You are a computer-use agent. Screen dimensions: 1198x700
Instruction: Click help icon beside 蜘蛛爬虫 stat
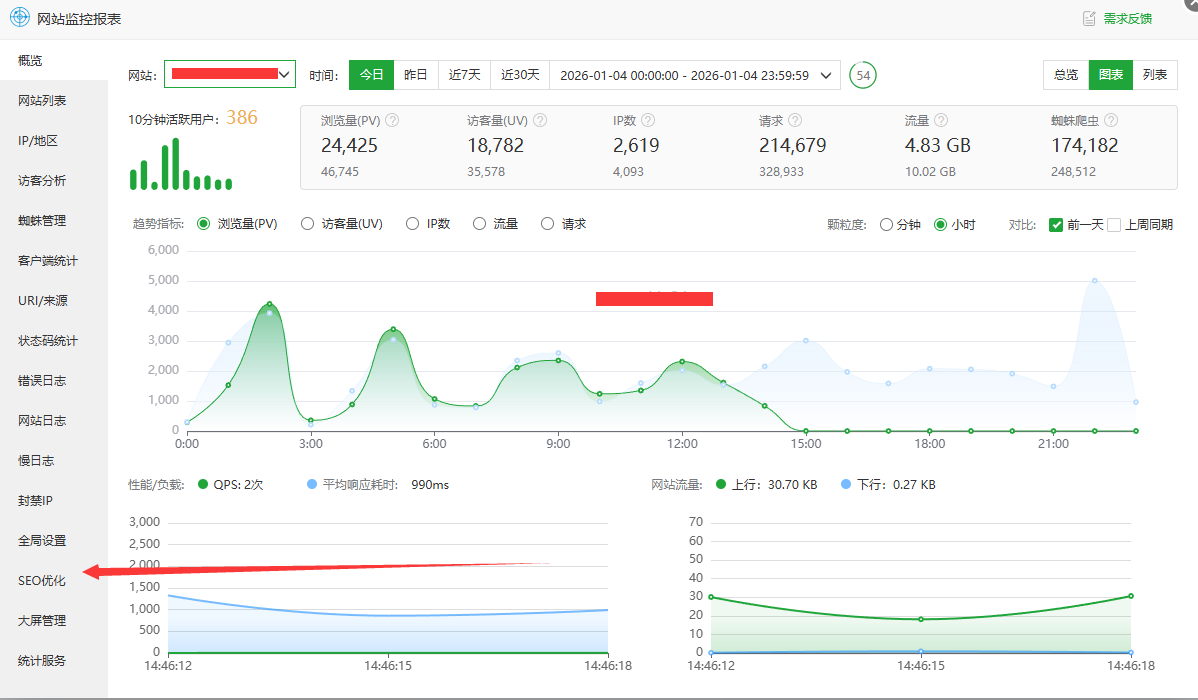click(1111, 120)
